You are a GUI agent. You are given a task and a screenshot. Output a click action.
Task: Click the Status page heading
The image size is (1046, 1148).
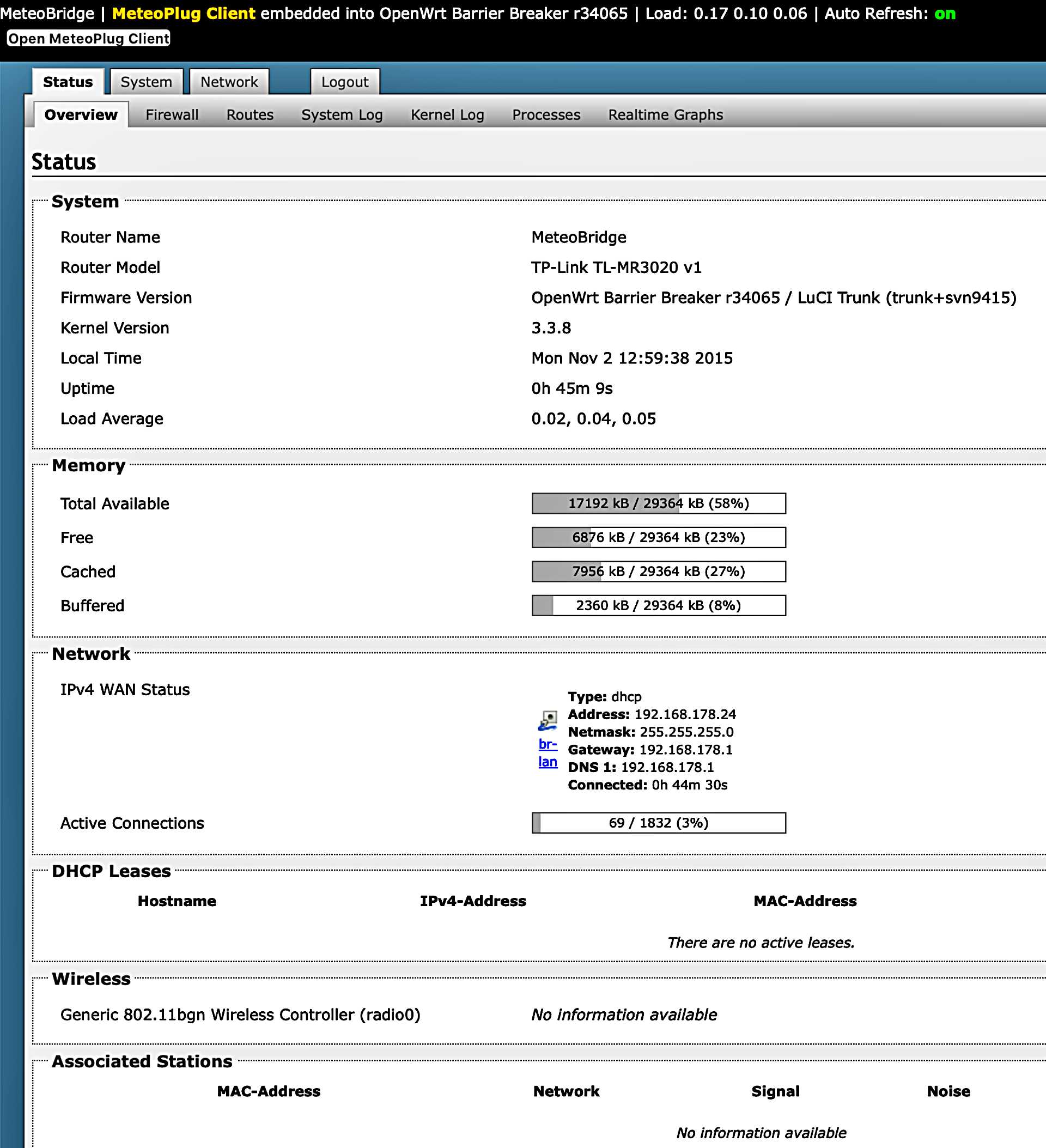[x=64, y=162]
